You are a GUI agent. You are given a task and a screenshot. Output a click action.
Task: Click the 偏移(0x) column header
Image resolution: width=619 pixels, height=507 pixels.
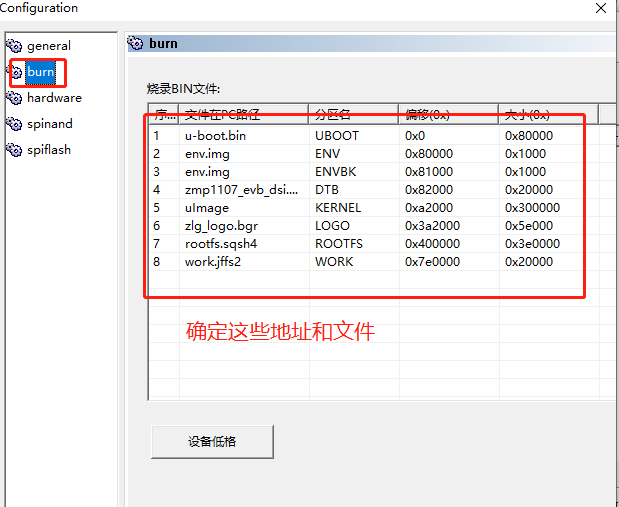pos(449,114)
